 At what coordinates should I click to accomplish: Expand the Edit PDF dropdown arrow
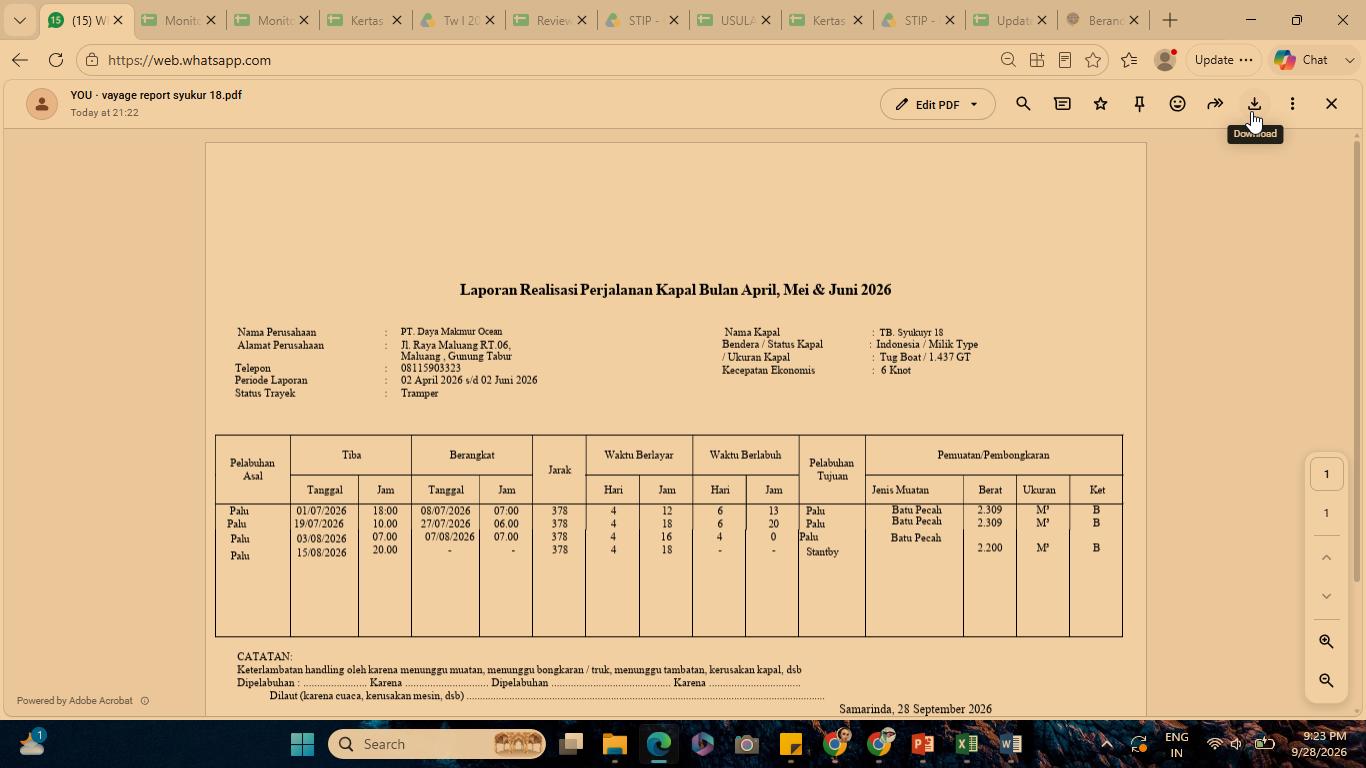[x=974, y=104]
